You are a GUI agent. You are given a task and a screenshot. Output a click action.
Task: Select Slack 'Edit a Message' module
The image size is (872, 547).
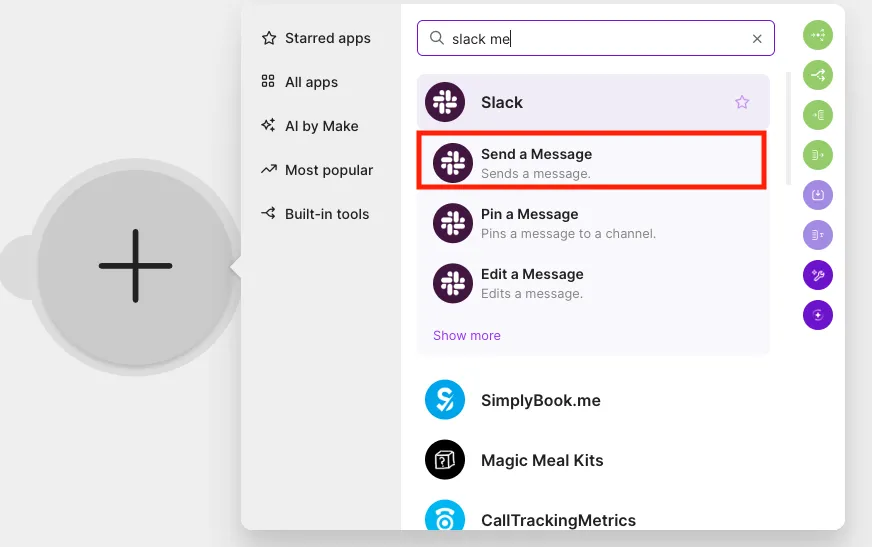coord(593,284)
